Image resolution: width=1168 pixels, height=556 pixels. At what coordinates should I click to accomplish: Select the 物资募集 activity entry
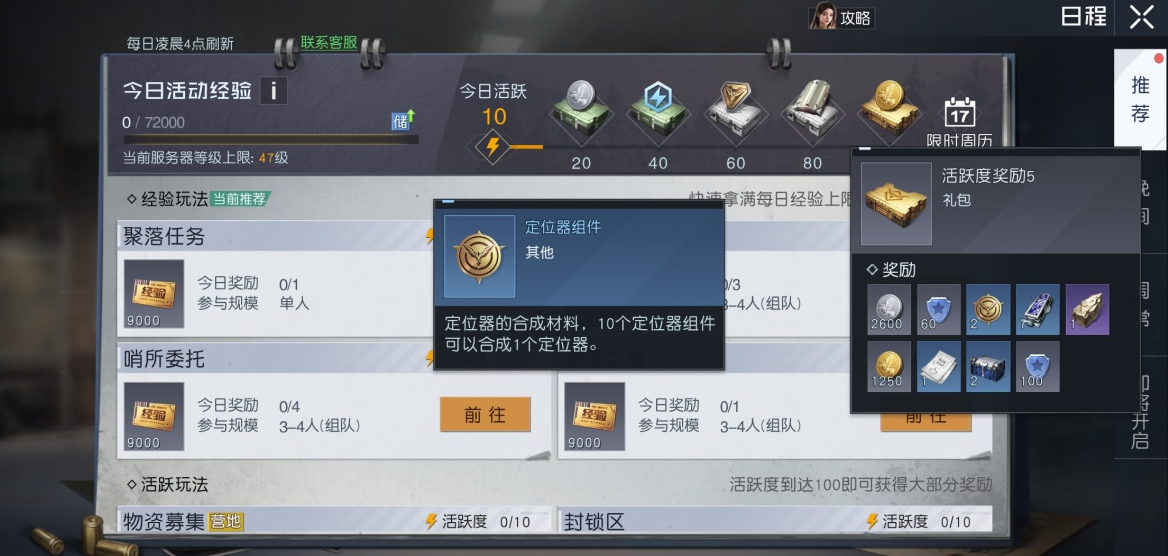[x=334, y=520]
